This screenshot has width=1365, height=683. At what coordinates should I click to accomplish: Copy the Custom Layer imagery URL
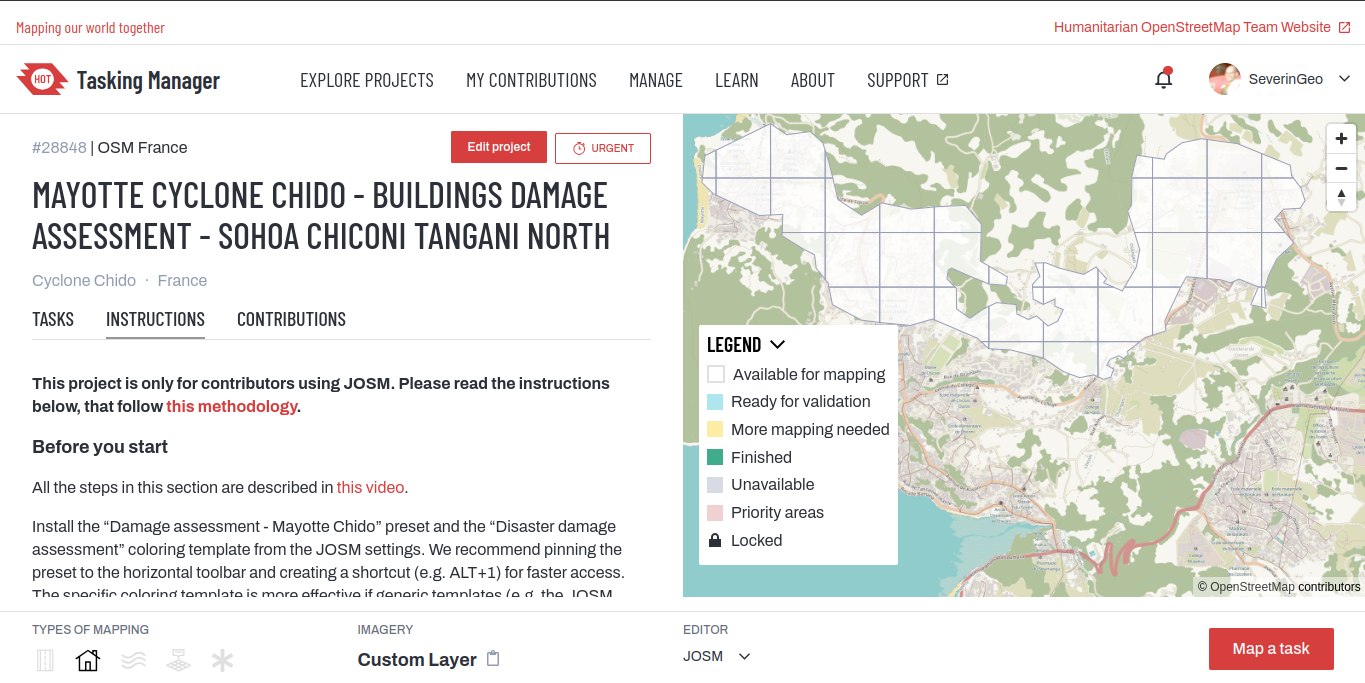tap(493, 659)
